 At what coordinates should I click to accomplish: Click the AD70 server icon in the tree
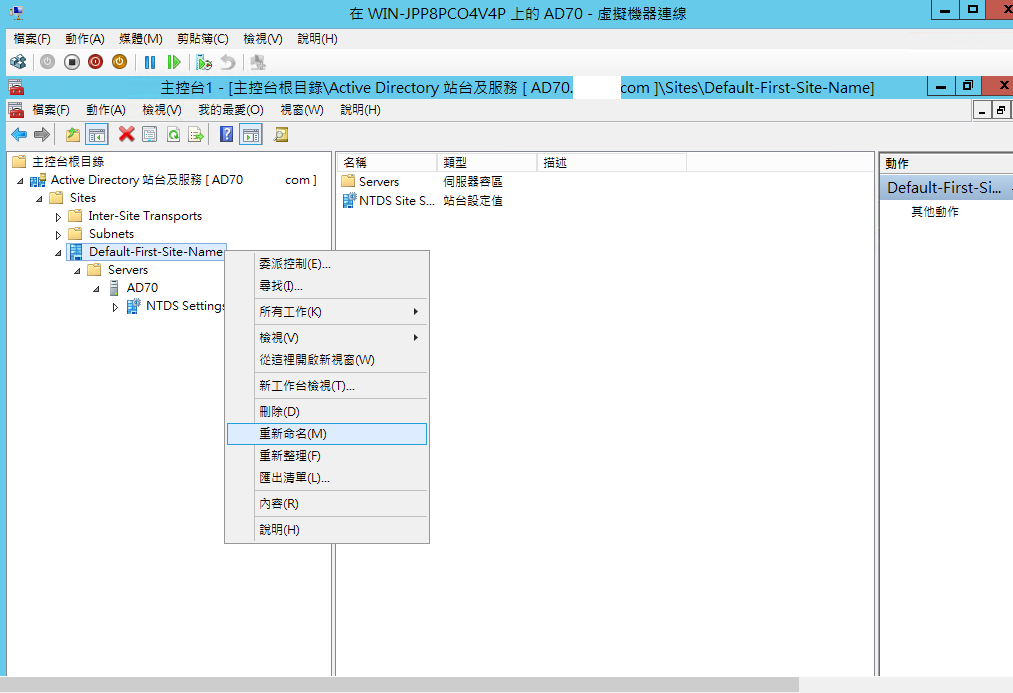[x=114, y=288]
